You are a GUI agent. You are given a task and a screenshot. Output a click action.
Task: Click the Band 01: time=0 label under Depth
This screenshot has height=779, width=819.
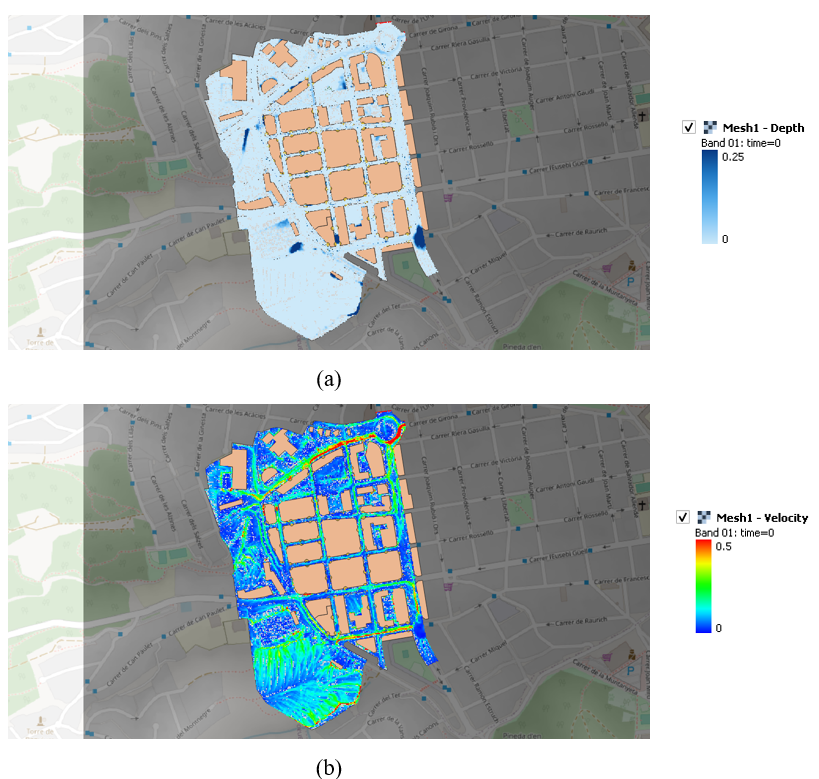[740, 142]
